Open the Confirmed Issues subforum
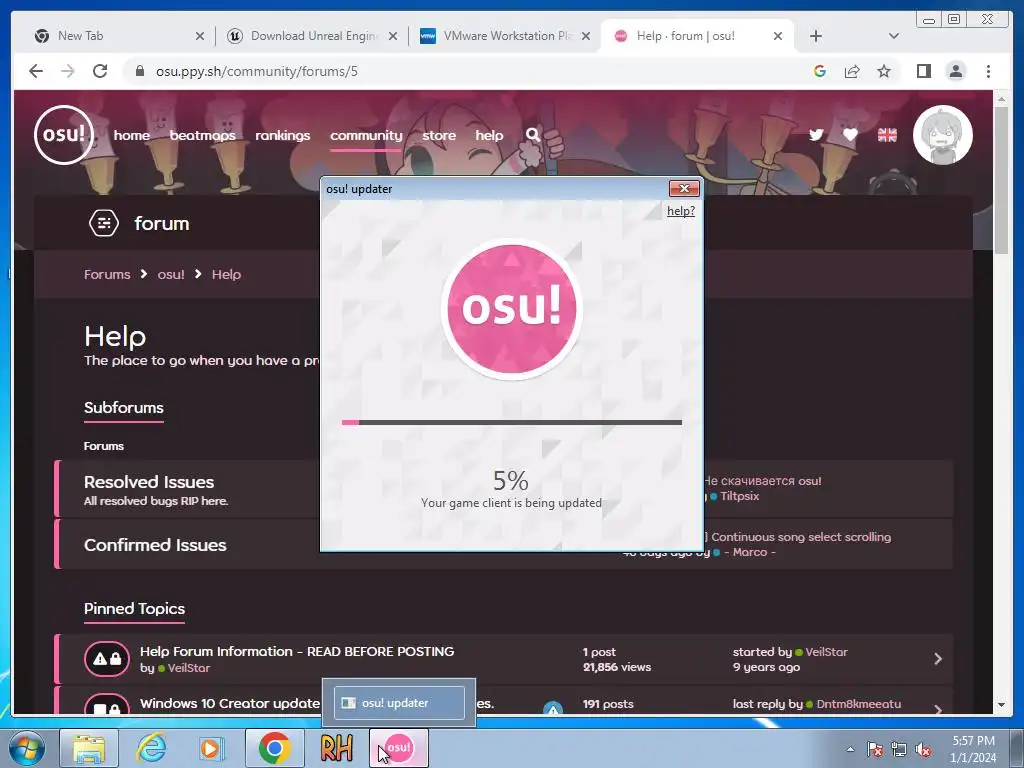Image resolution: width=1024 pixels, height=768 pixels. pyautogui.click(x=155, y=545)
